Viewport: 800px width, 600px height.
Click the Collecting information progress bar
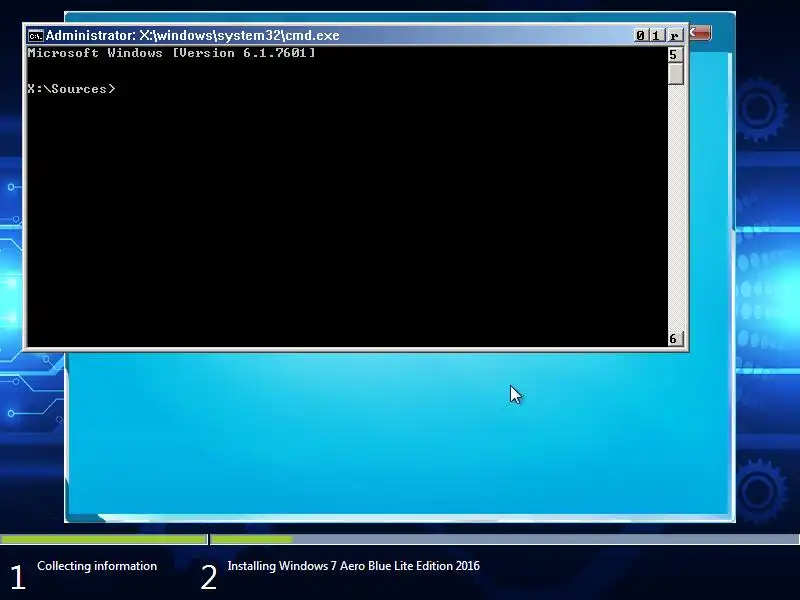coord(104,539)
